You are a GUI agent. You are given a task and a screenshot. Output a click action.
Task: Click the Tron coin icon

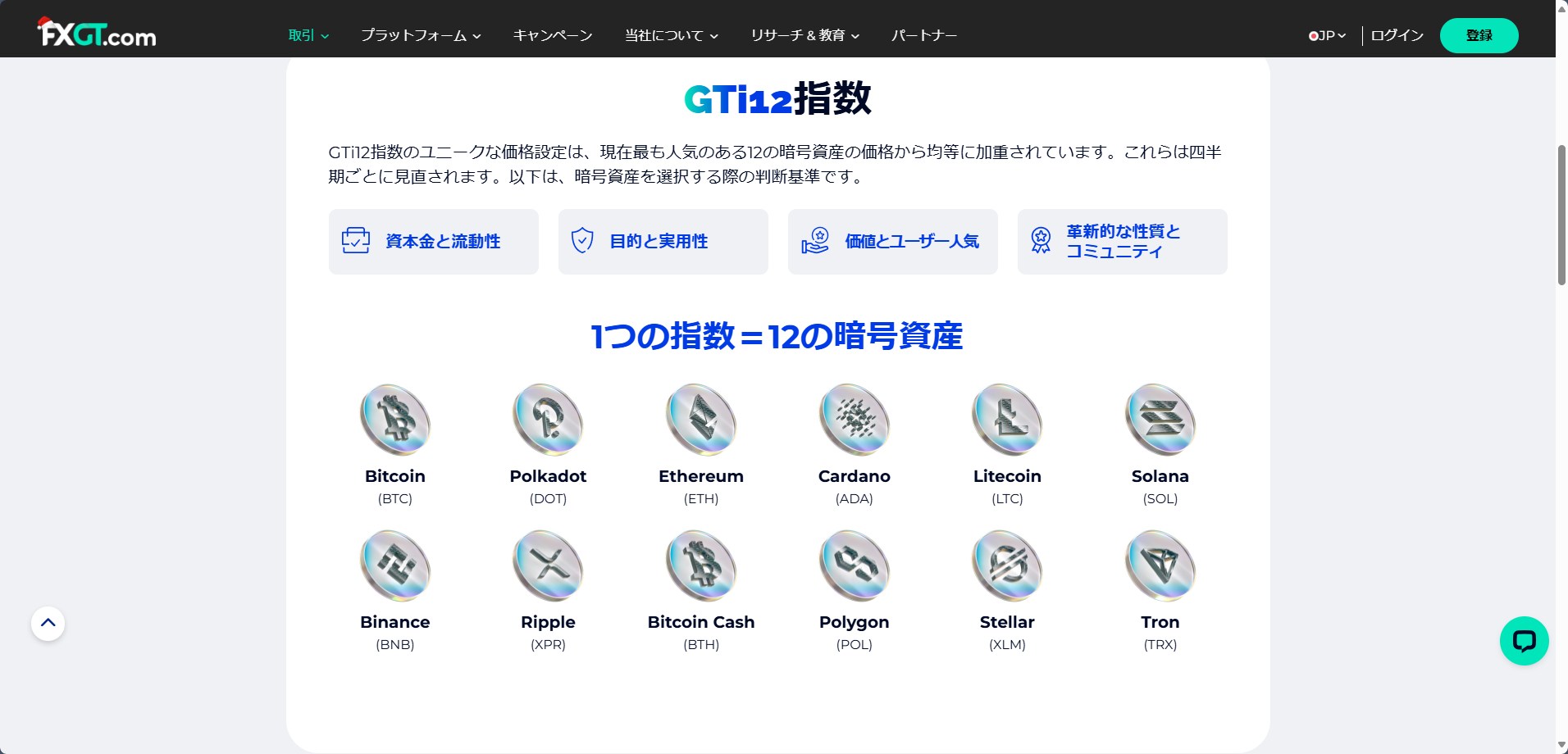click(x=1160, y=565)
